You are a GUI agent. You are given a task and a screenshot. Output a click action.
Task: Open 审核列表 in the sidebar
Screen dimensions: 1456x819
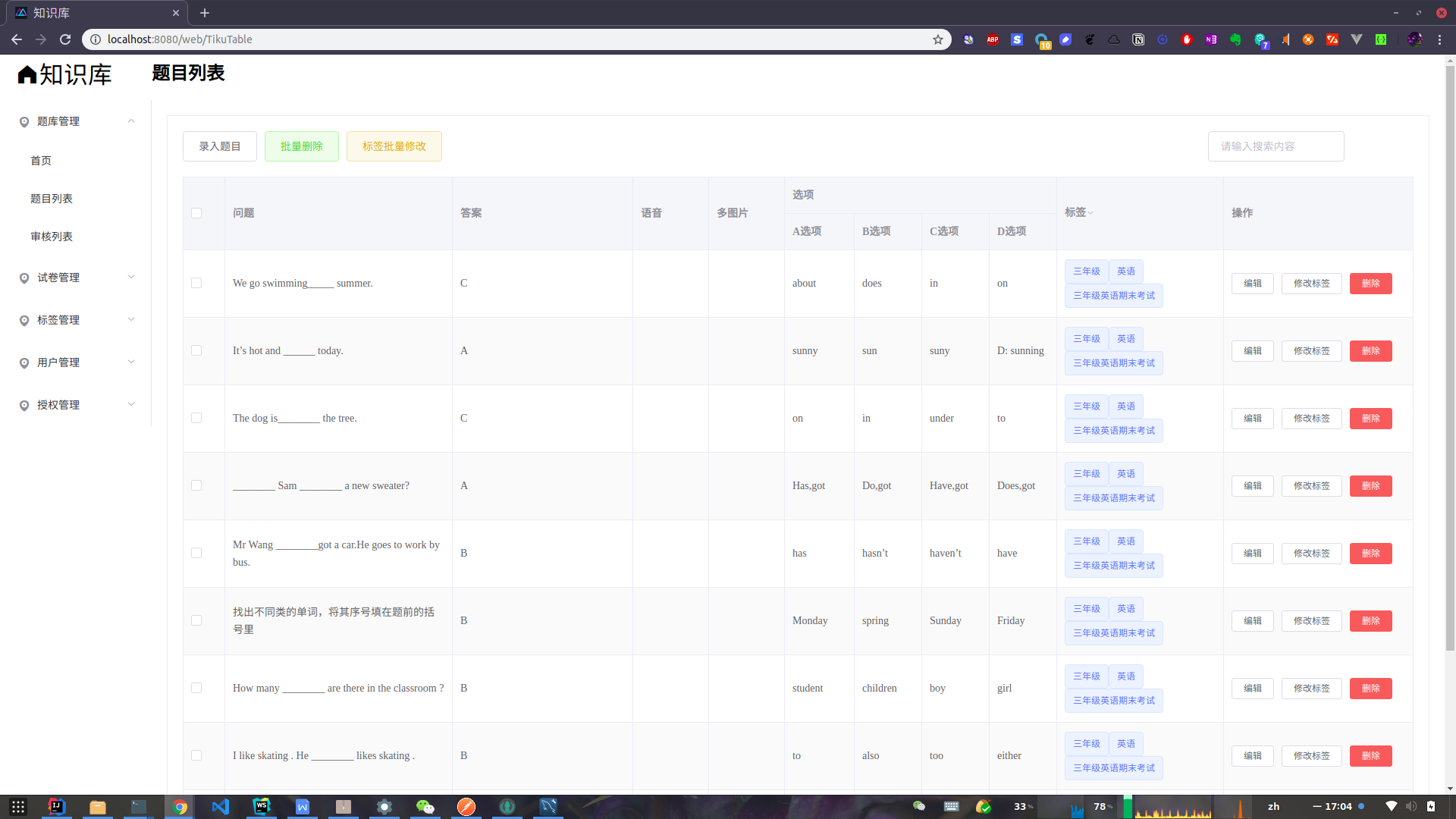[x=52, y=237]
